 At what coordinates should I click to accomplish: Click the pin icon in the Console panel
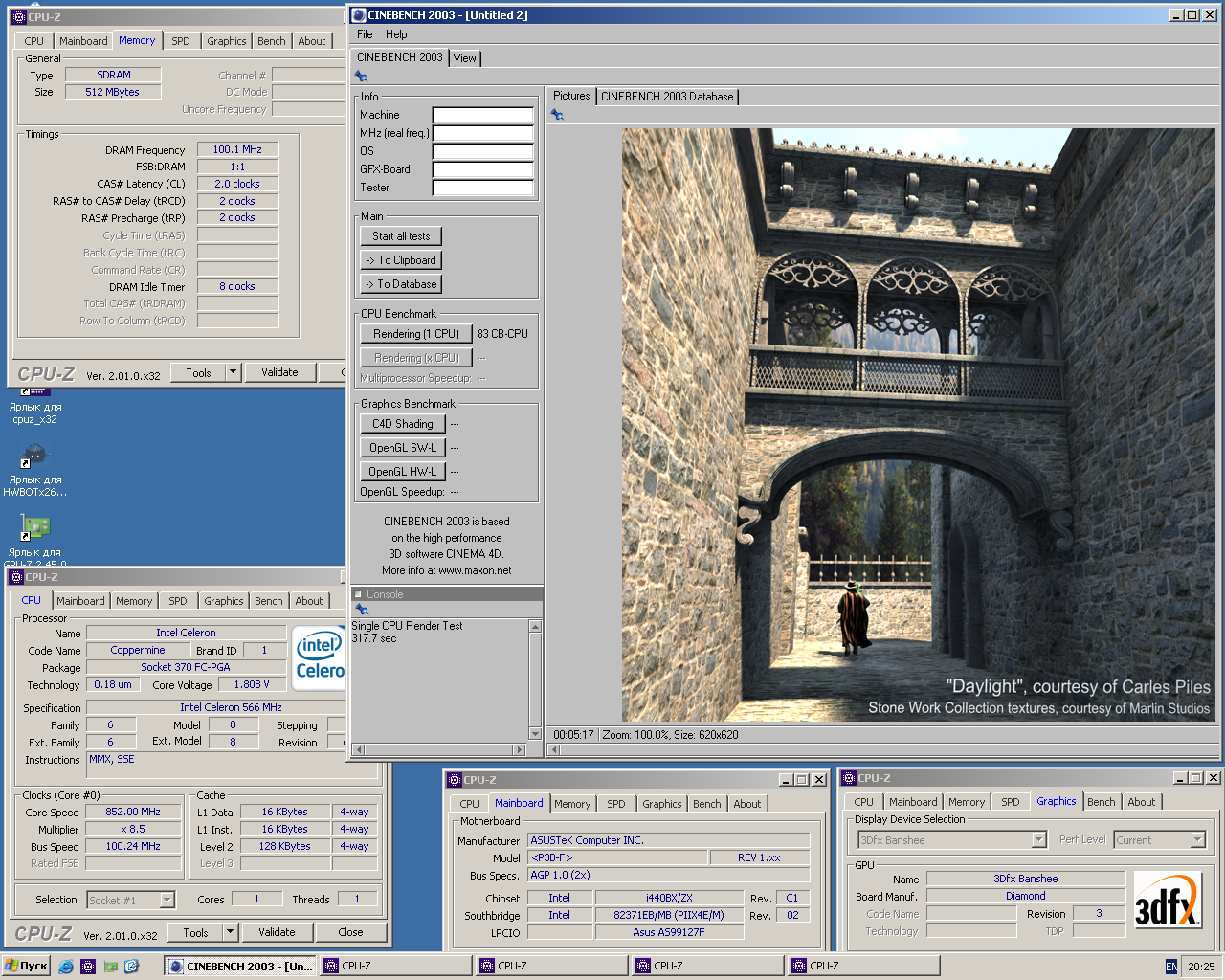(x=361, y=610)
